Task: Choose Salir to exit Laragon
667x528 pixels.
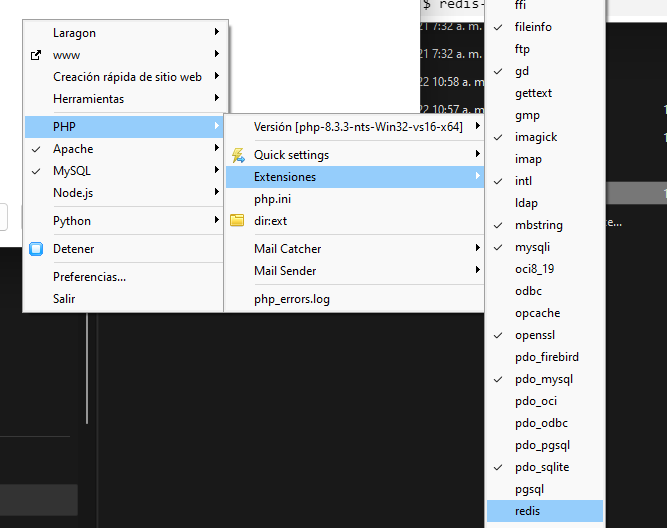Action: (x=124, y=299)
